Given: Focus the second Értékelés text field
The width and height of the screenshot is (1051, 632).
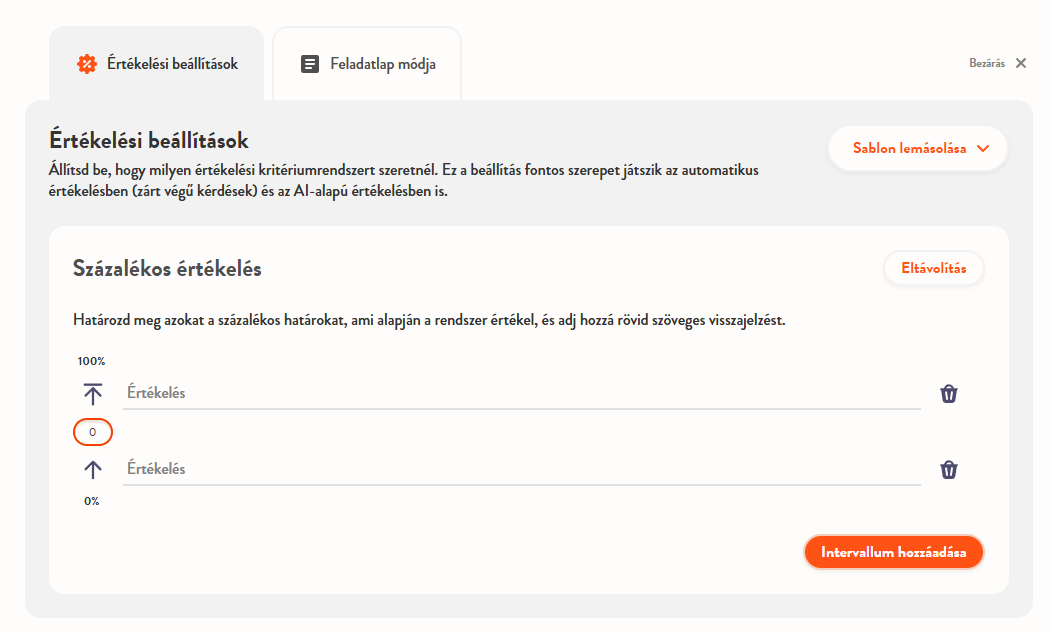Looking at the screenshot, I should (520, 469).
